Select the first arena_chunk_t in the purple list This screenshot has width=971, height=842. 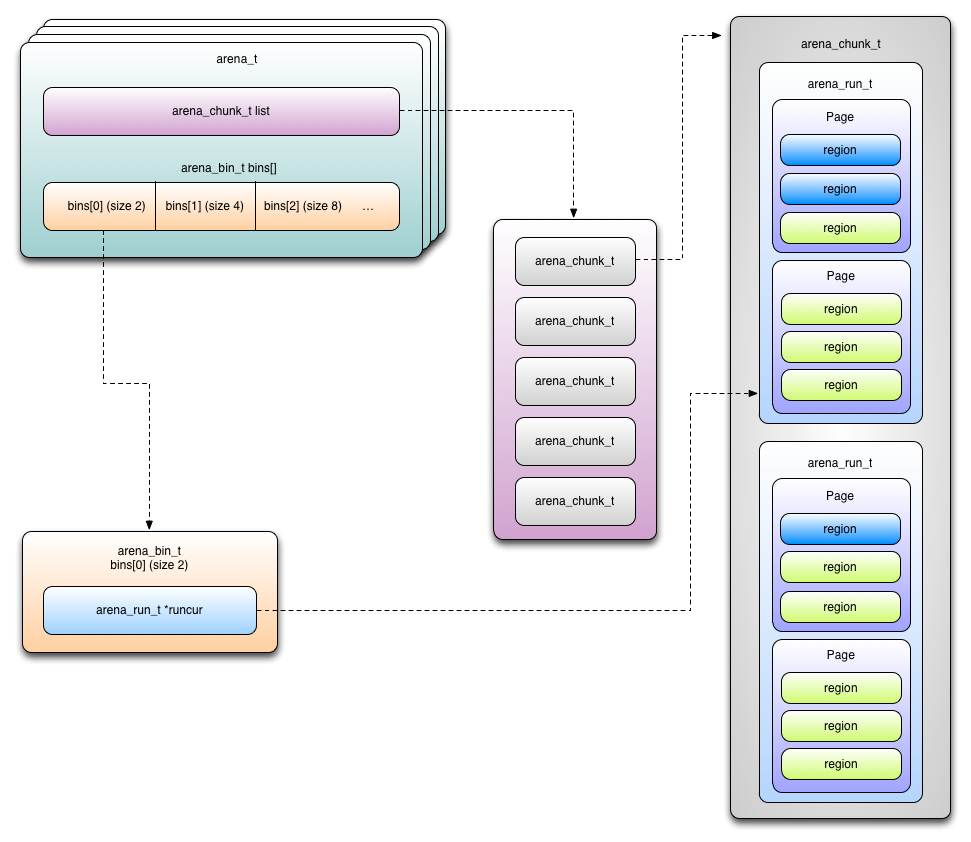575,261
